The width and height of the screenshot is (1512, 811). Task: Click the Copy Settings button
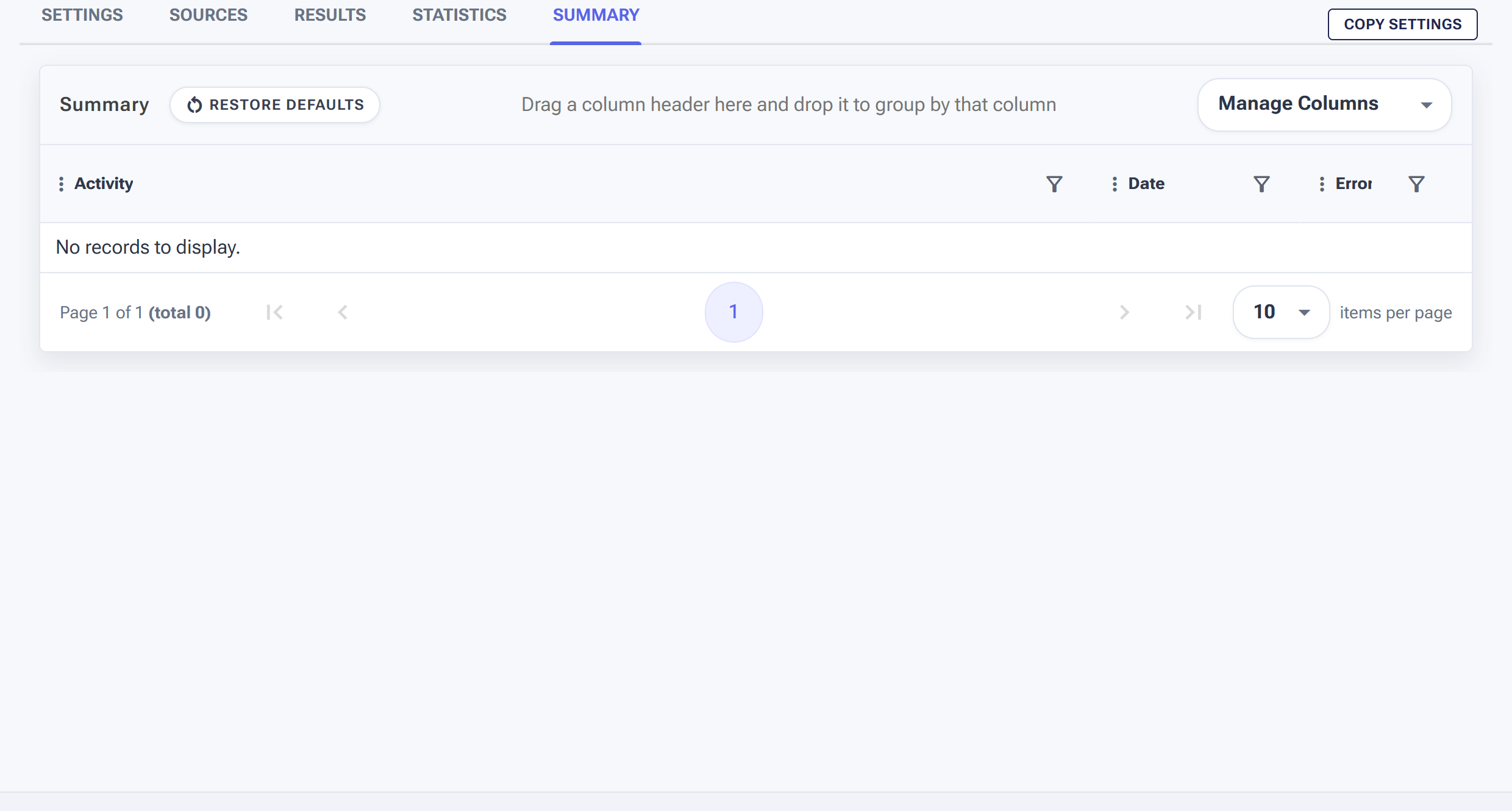click(x=1402, y=24)
